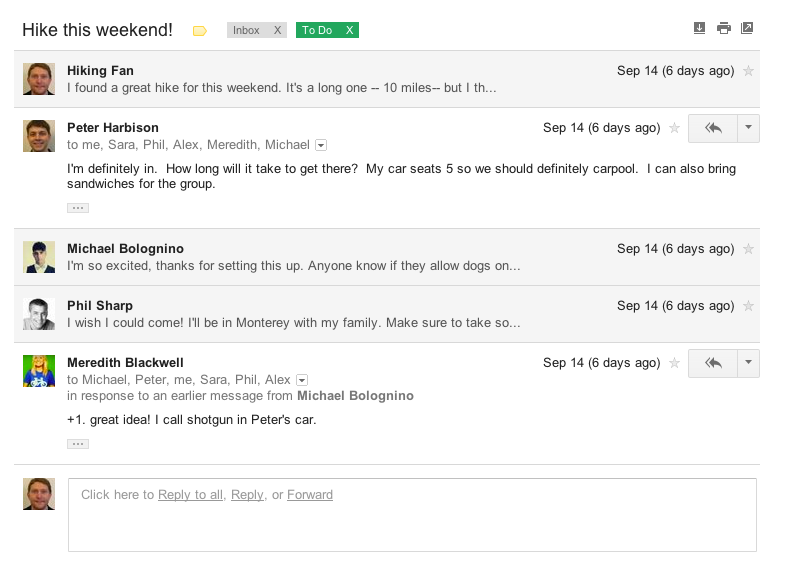Show trimmed content in Peter Harbison's message
The image size is (785, 565).
click(78, 208)
